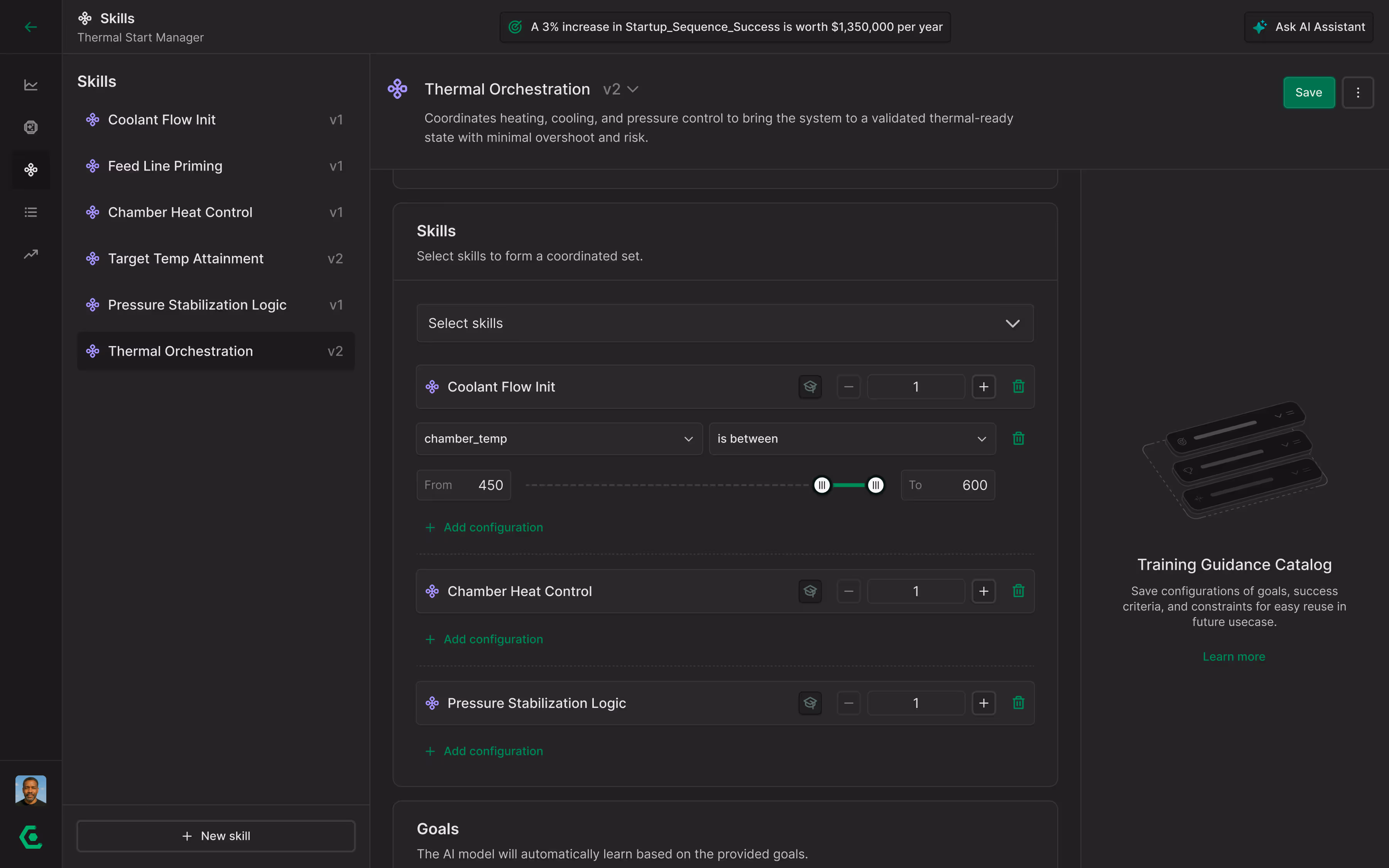Click the Thermal Orchestration header flower icon
1389x868 pixels.
[x=397, y=89]
